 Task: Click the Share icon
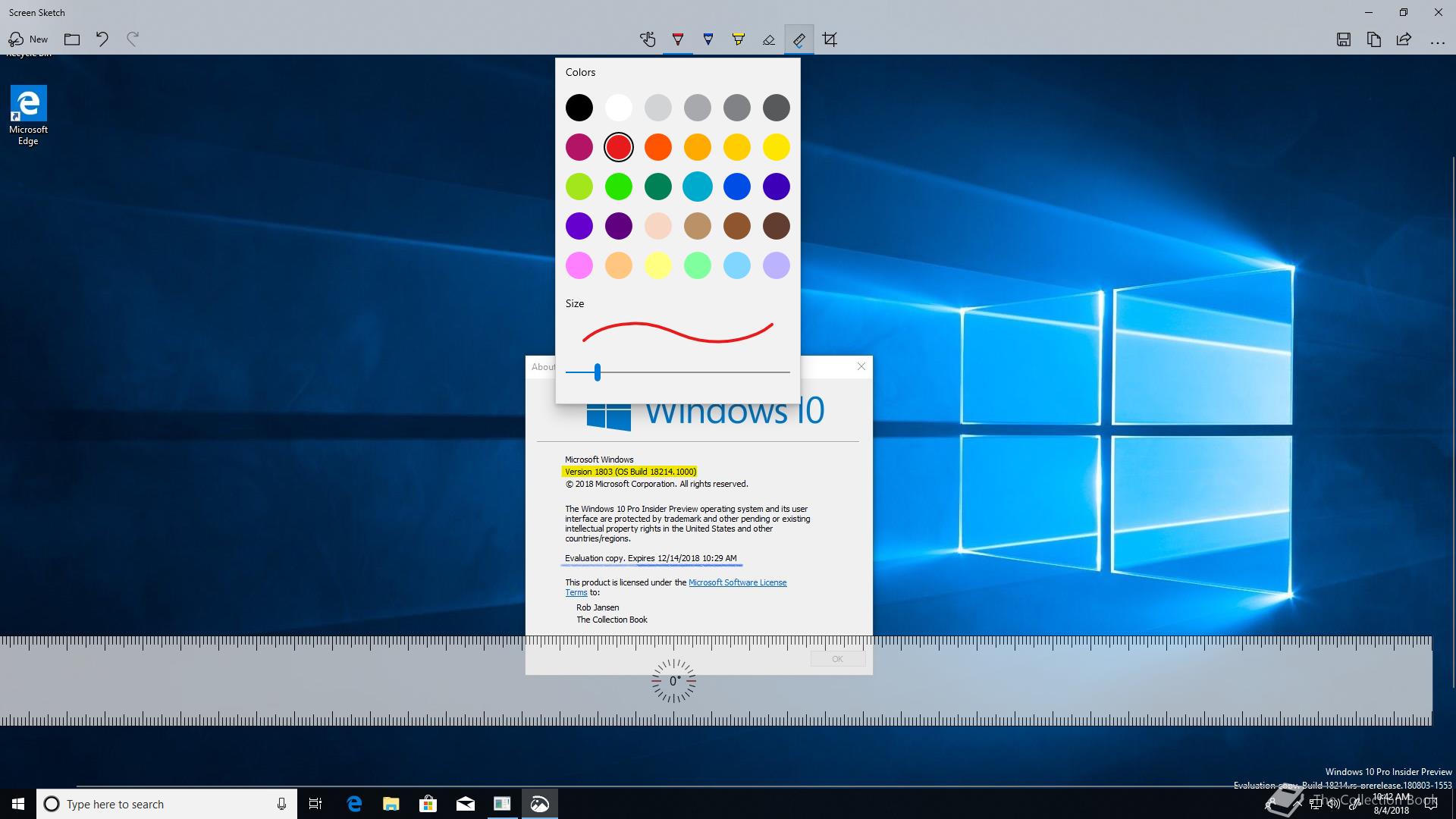tap(1404, 39)
